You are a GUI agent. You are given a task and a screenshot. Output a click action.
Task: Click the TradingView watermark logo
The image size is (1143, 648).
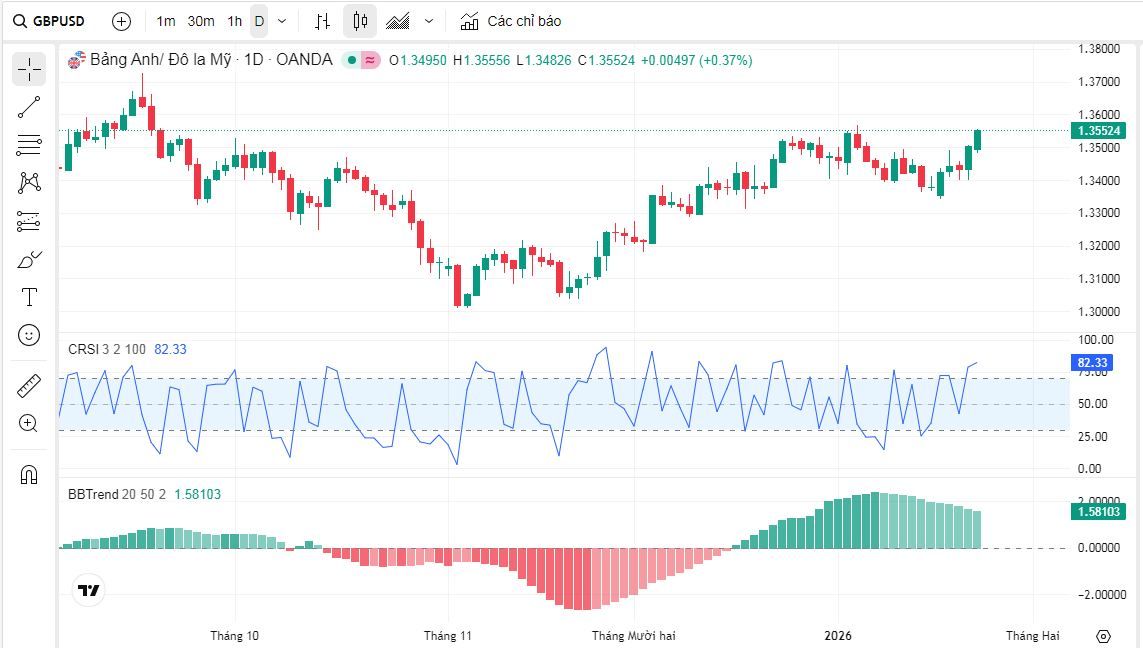(88, 590)
